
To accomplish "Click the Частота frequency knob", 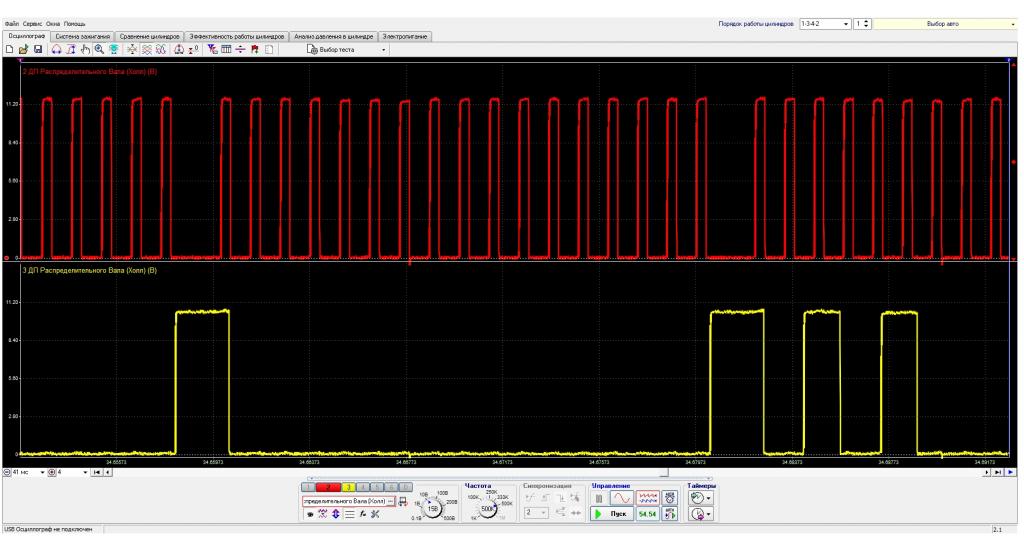I will tap(488, 508).
